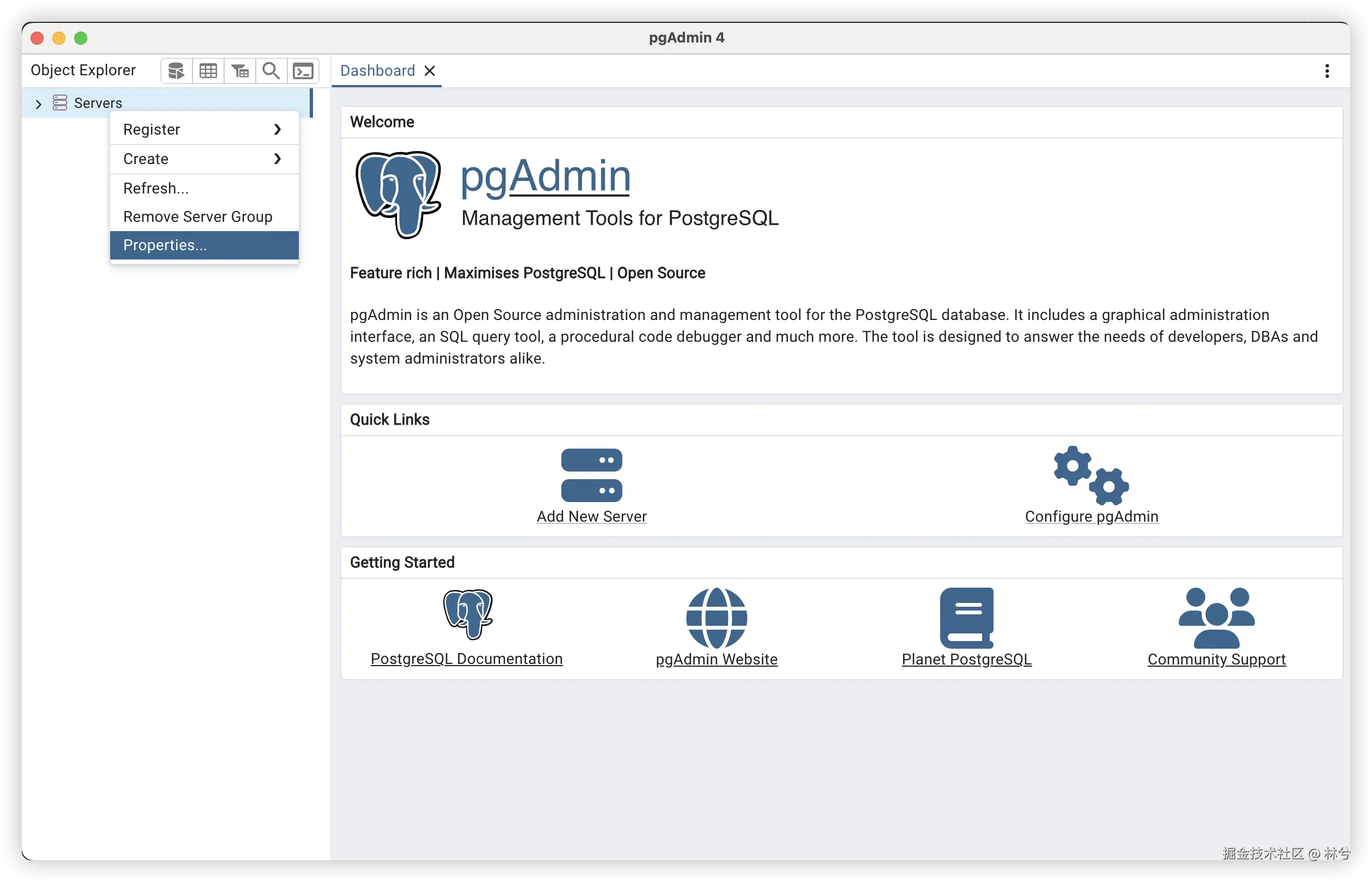This screenshot has width=1372, height=882.
Task: Click the Query Tool database icon
Action: tap(176, 71)
